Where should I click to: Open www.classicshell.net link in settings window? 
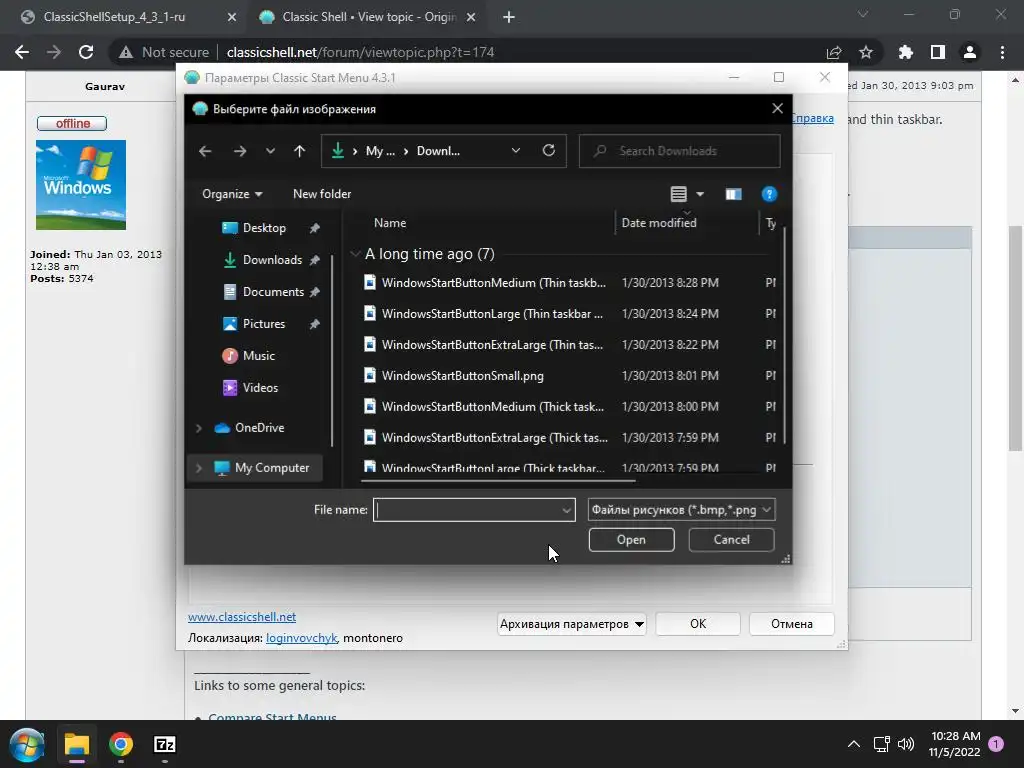[x=242, y=617]
